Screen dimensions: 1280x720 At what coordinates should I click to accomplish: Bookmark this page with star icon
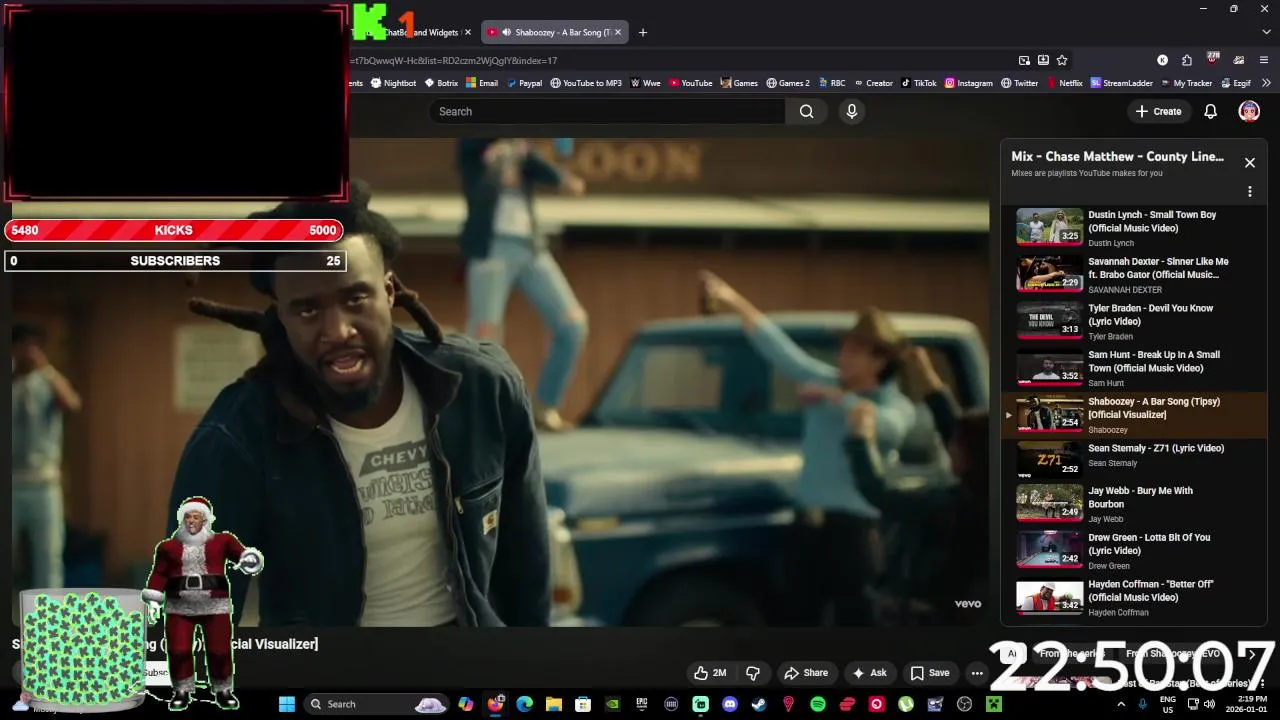pyautogui.click(x=1062, y=60)
